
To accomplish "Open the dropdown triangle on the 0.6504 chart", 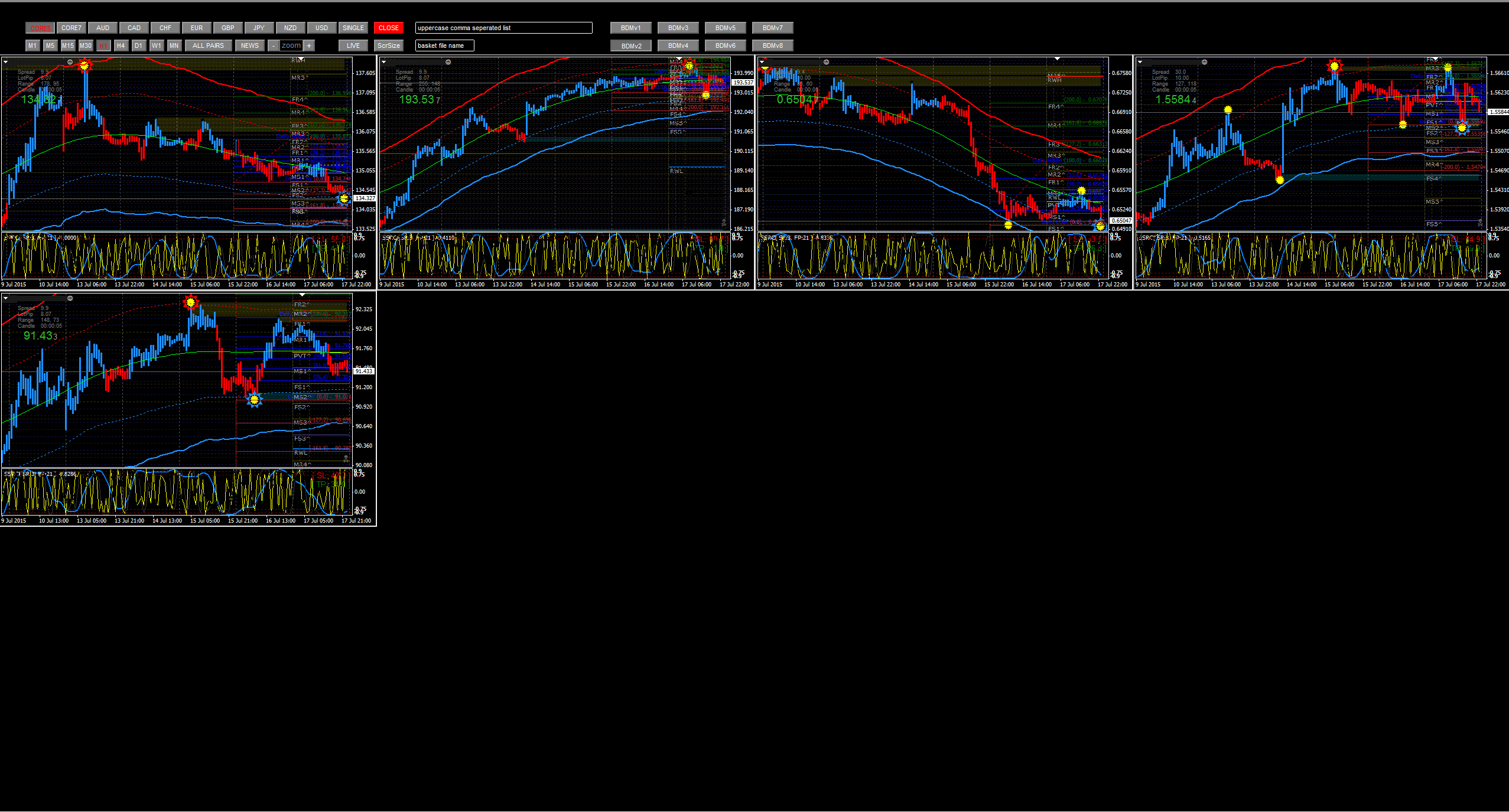I will click(x=762, y=61).
